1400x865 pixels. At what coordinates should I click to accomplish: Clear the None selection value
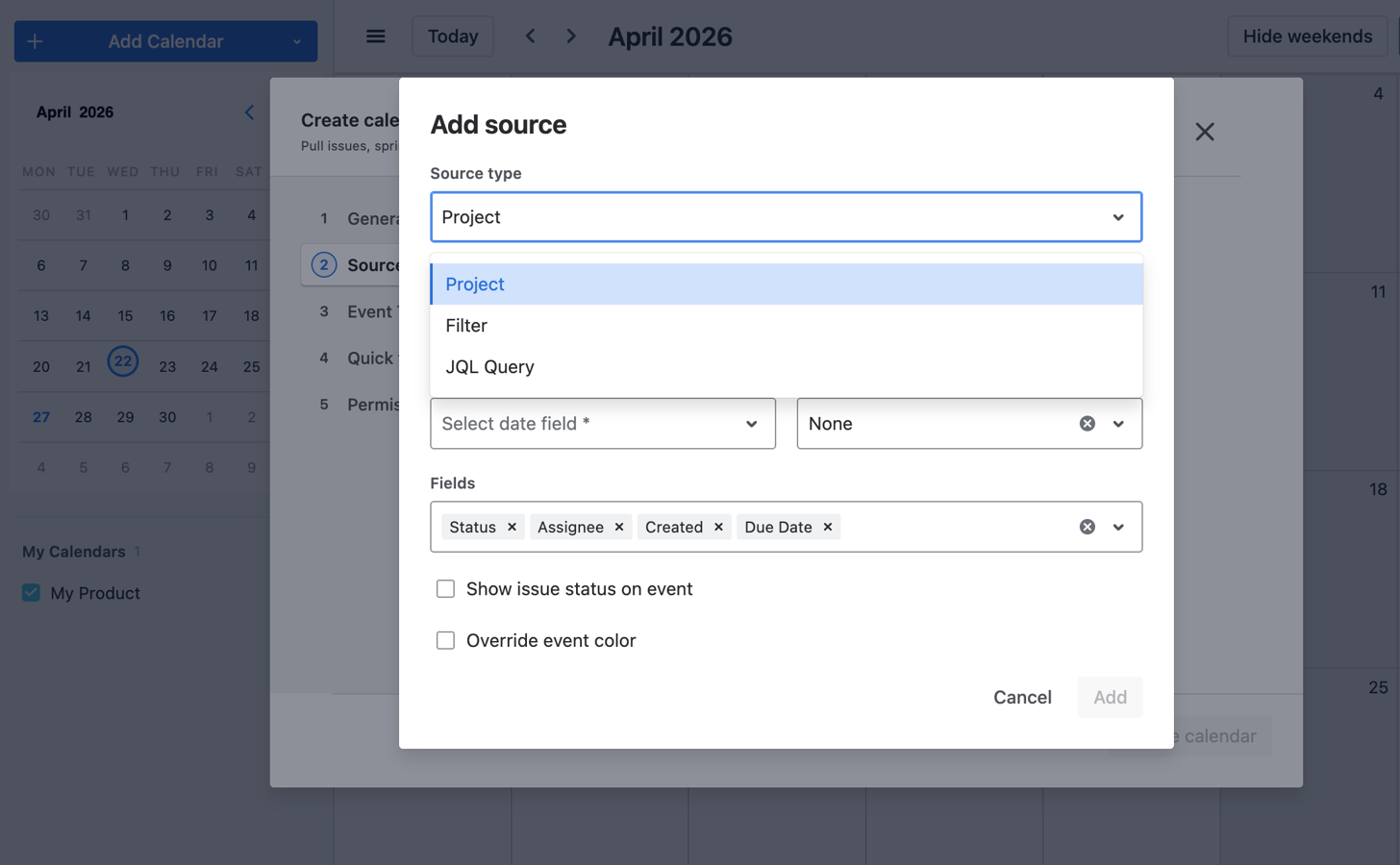pyautogui.click(x=1087, y=424)
